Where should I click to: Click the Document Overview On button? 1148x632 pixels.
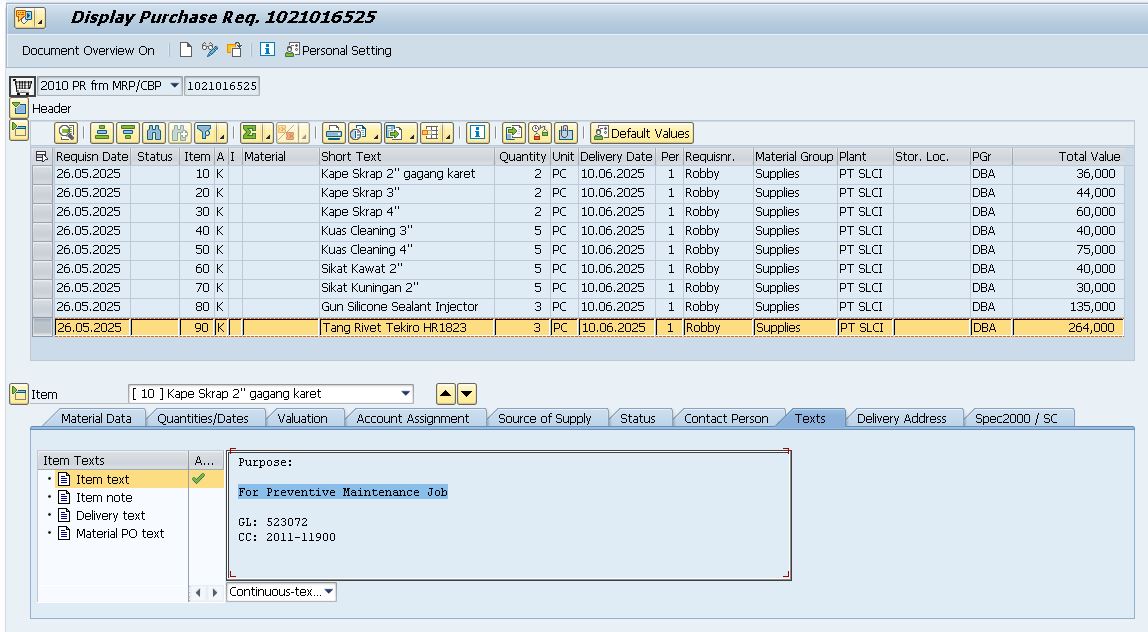click(89, 51)
